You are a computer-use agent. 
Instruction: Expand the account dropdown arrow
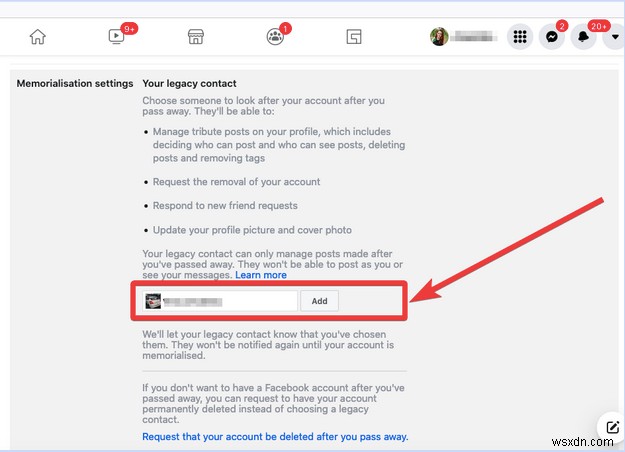point(615,37)
